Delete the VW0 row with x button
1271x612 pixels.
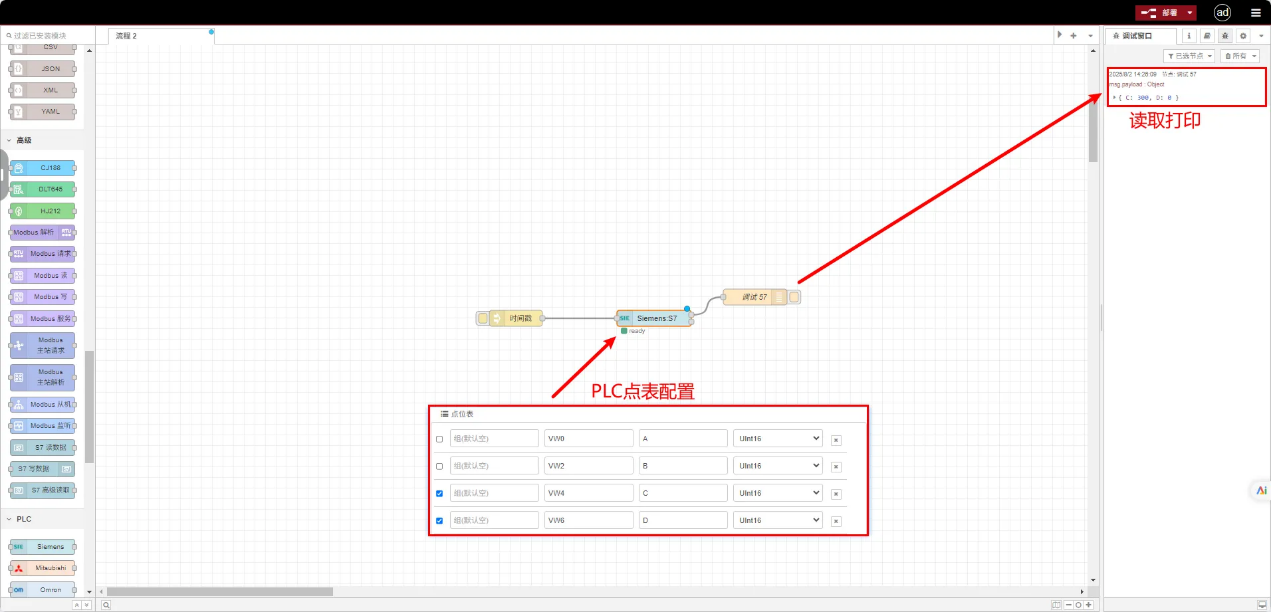tap(836, 439)
